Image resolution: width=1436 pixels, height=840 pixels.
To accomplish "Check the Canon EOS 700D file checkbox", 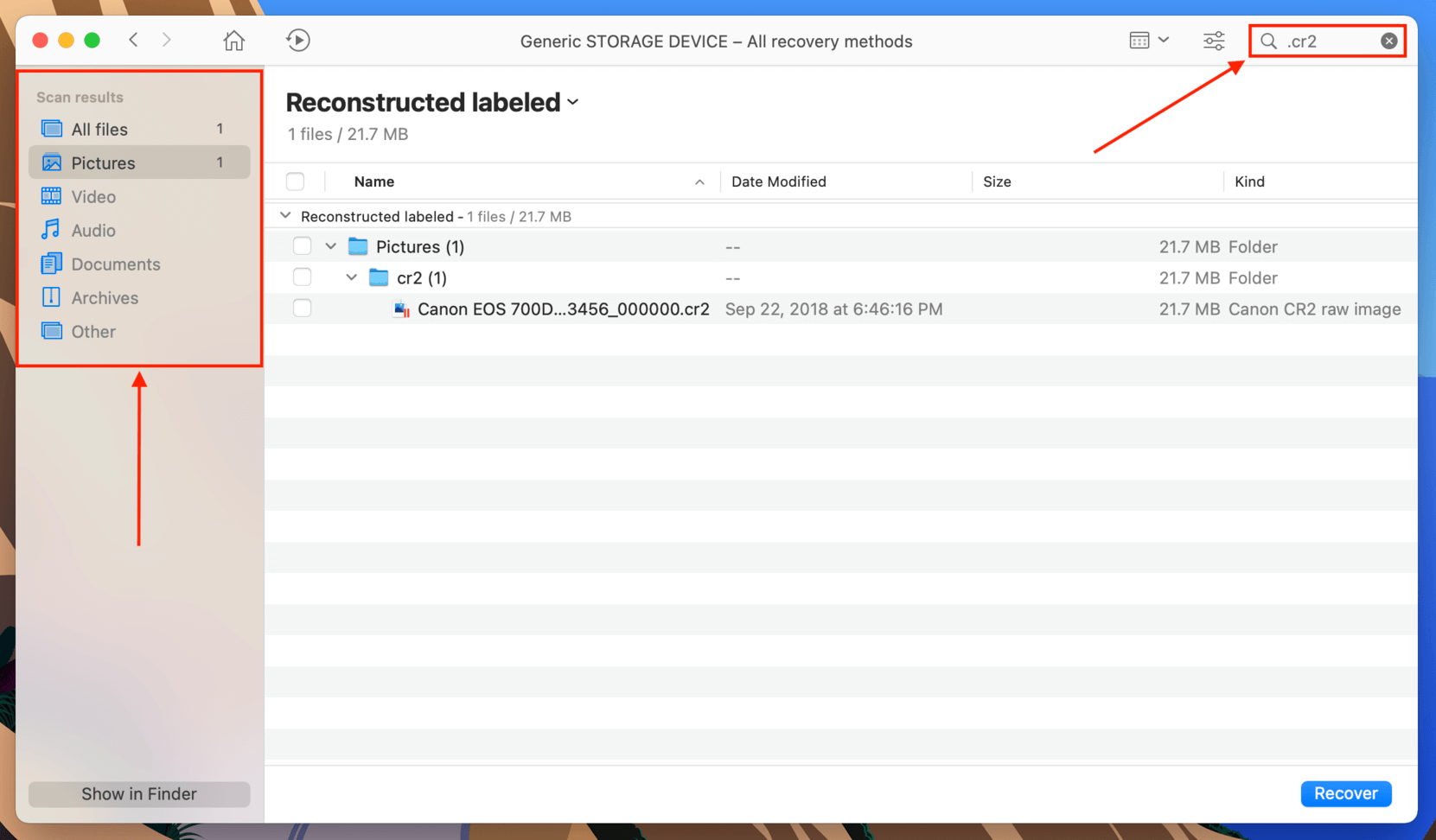I will 302,309.
